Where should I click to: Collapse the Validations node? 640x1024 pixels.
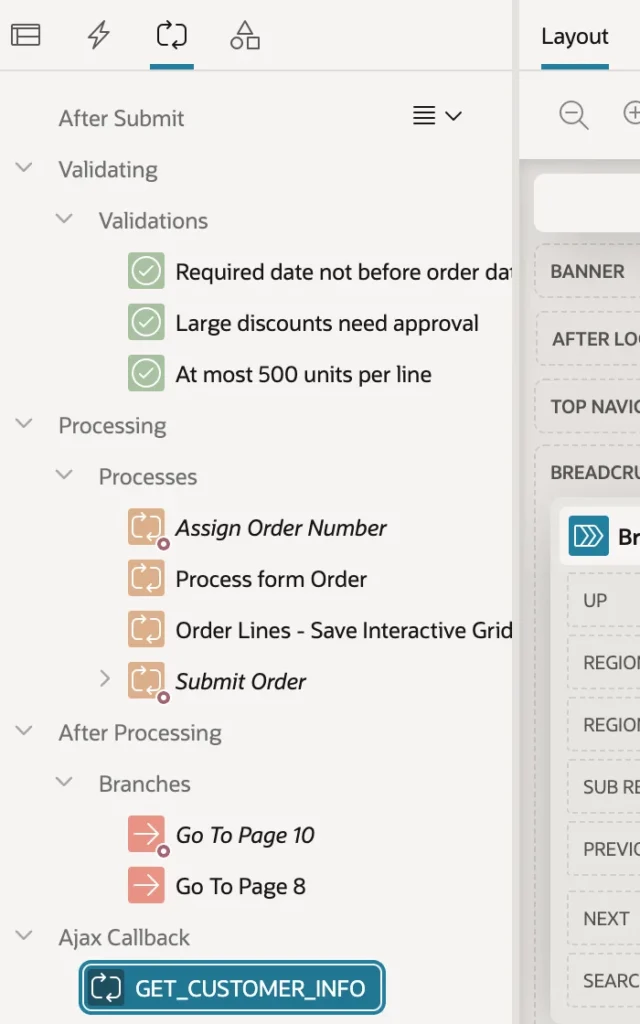pyautogui.click(x=64, y=219)
